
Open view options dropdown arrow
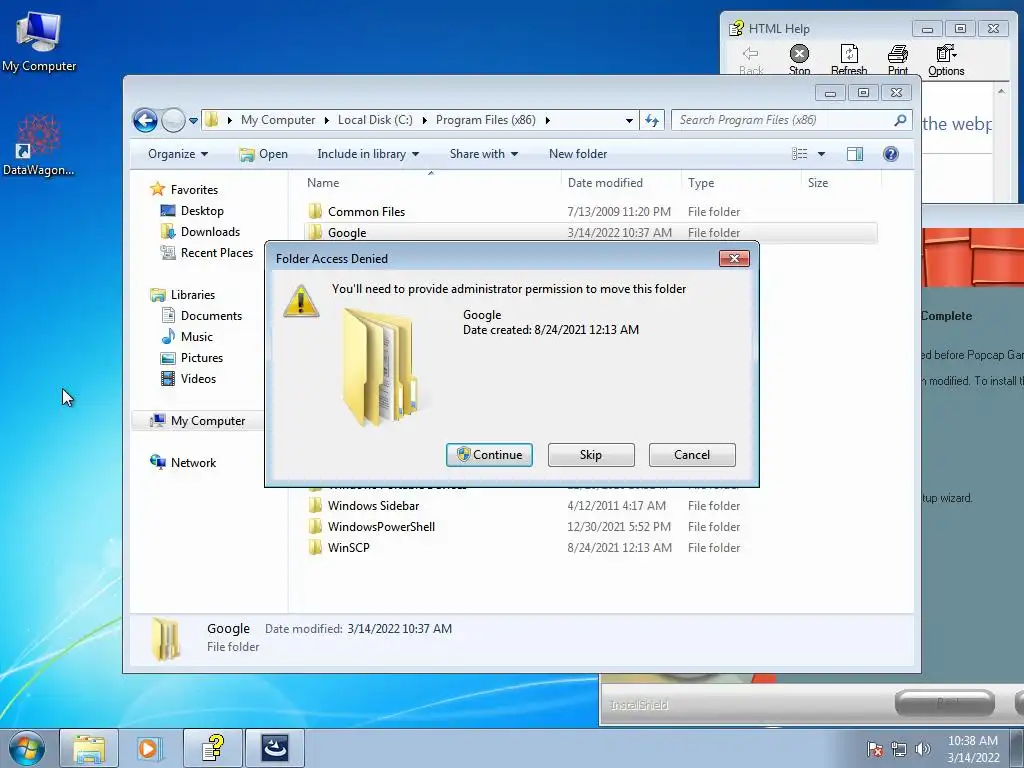822,154
